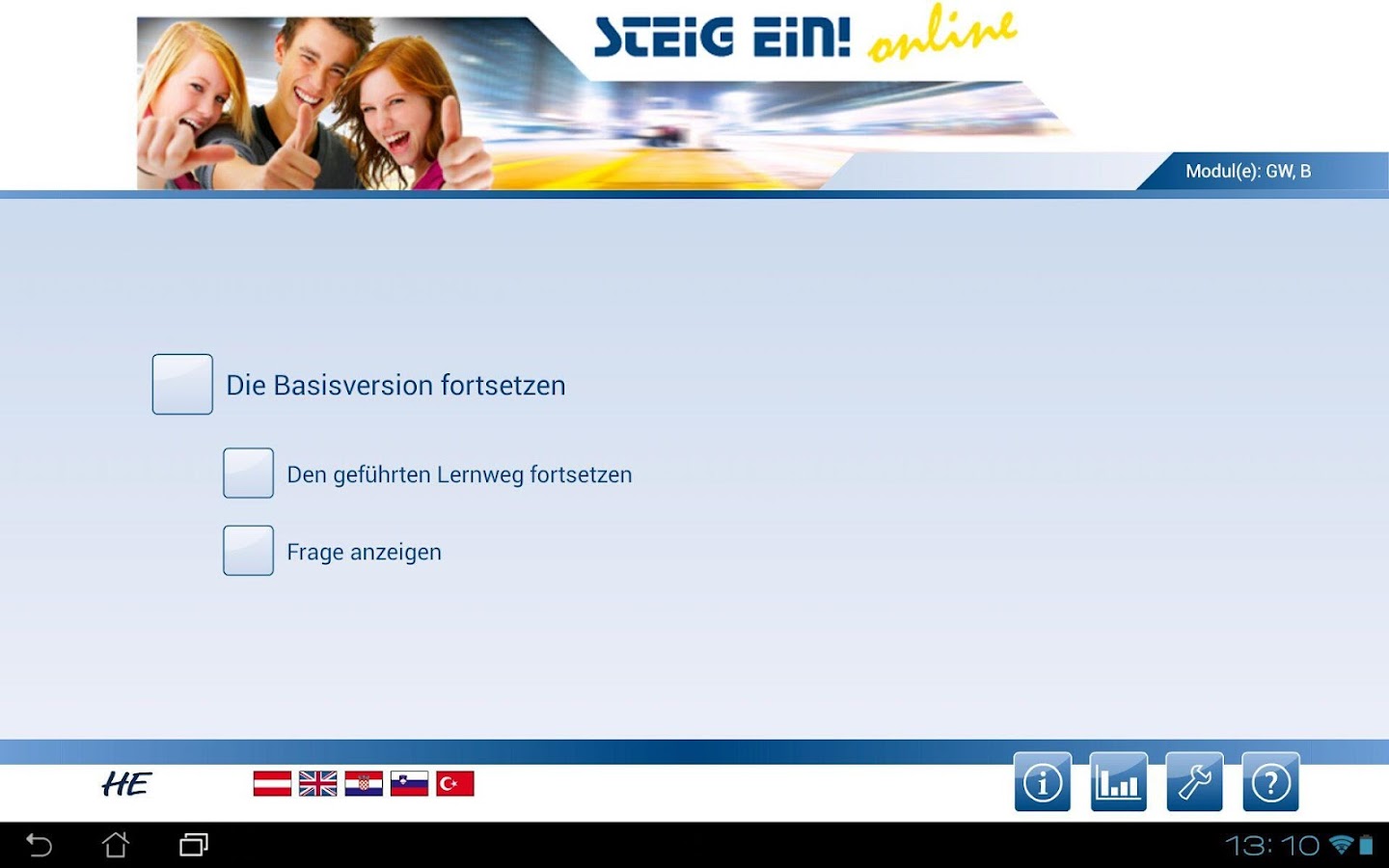Tap the Wi-Fi status icon
This screenshot has height=868, width=1389.
point(1341,845)
